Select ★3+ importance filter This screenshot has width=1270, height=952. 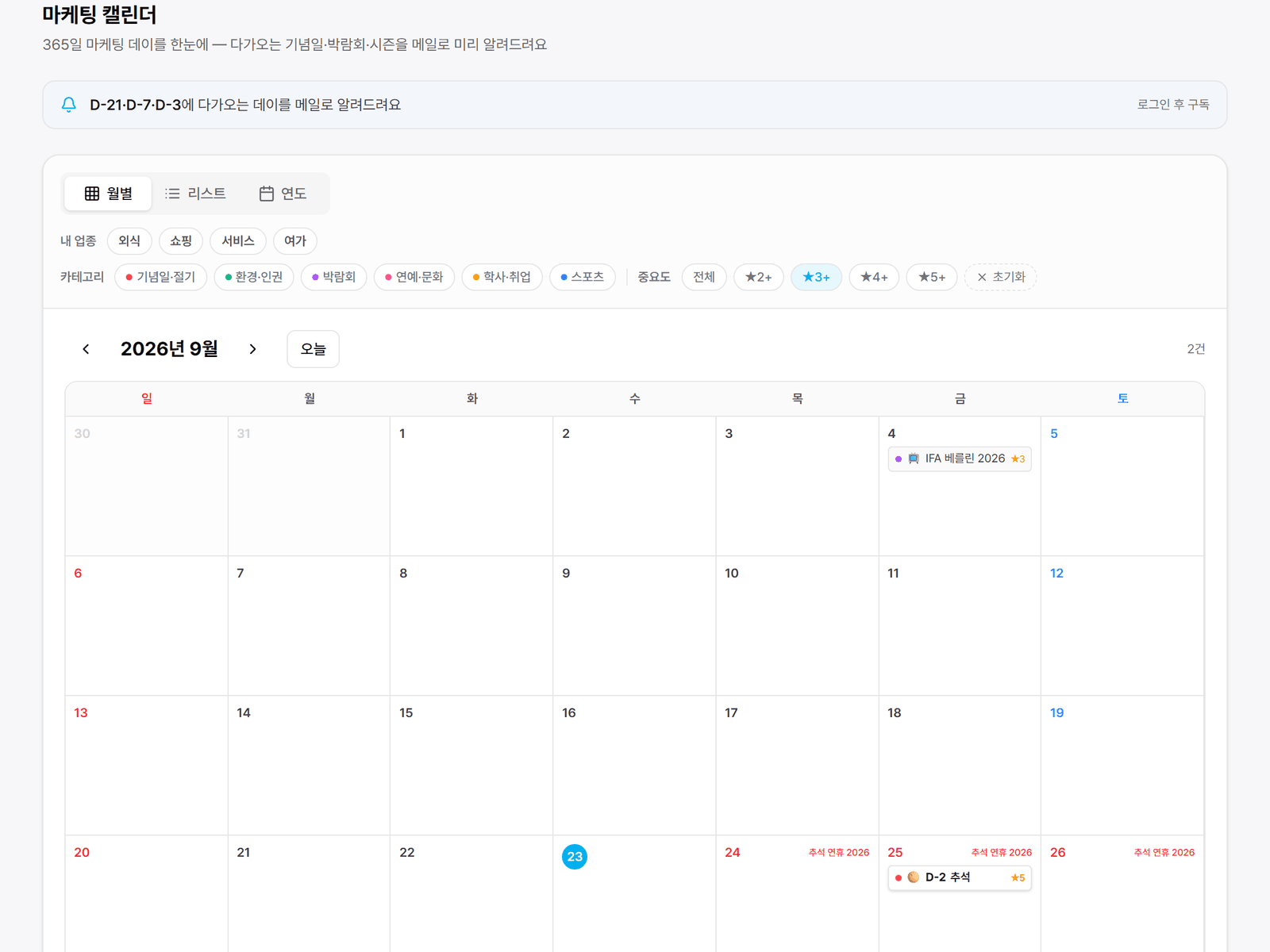816,277
